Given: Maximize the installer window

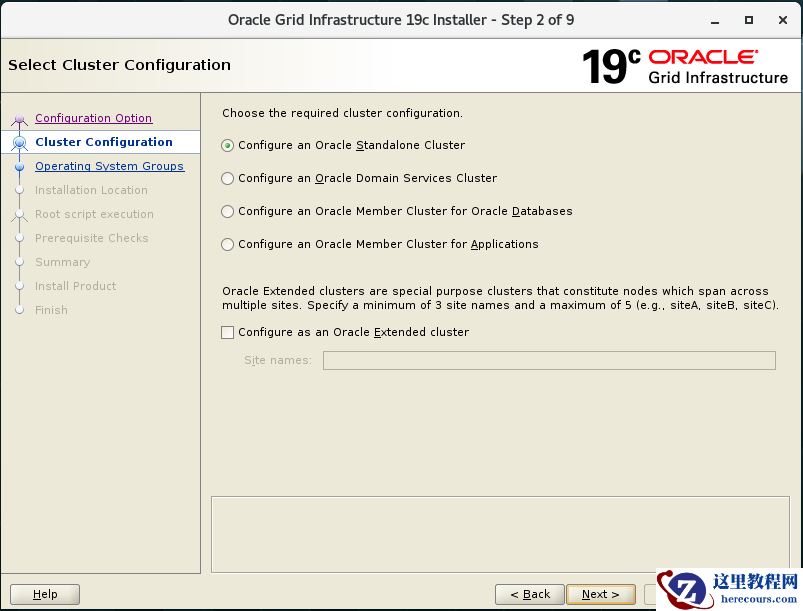Looking at the screenshot, I should [x=749, y=20].
